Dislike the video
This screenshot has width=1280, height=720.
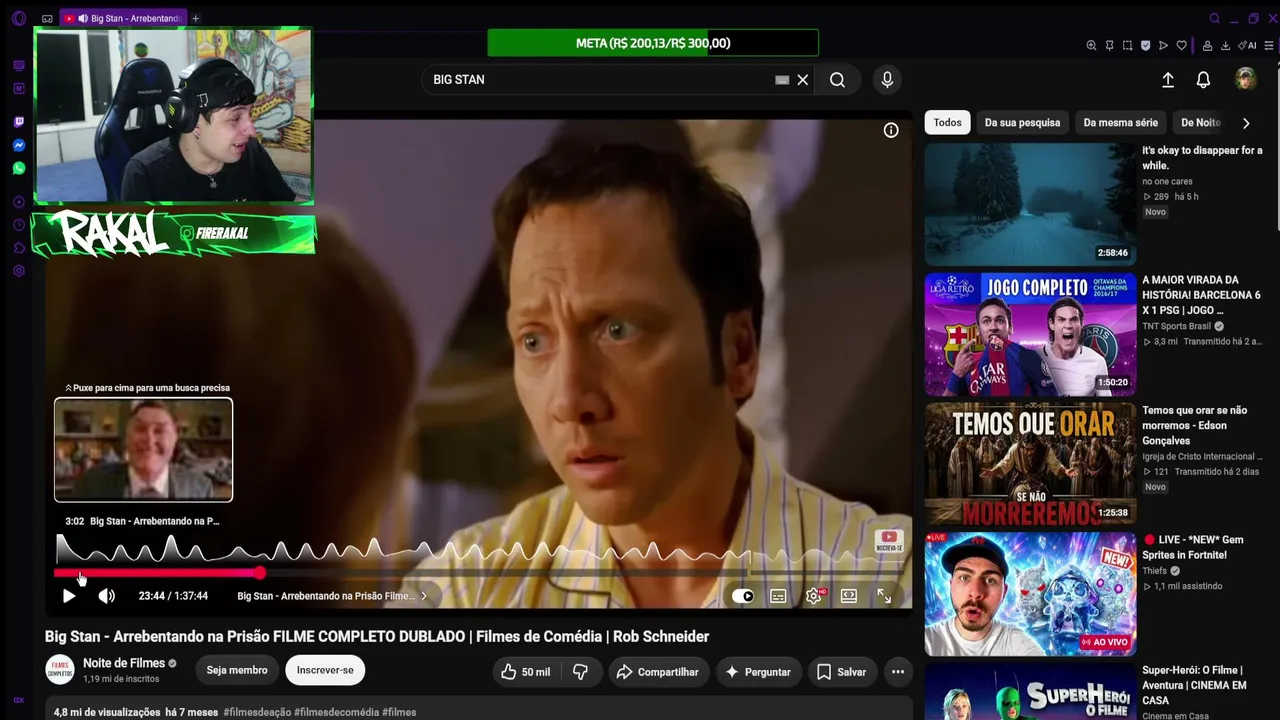tap(580, 672)
